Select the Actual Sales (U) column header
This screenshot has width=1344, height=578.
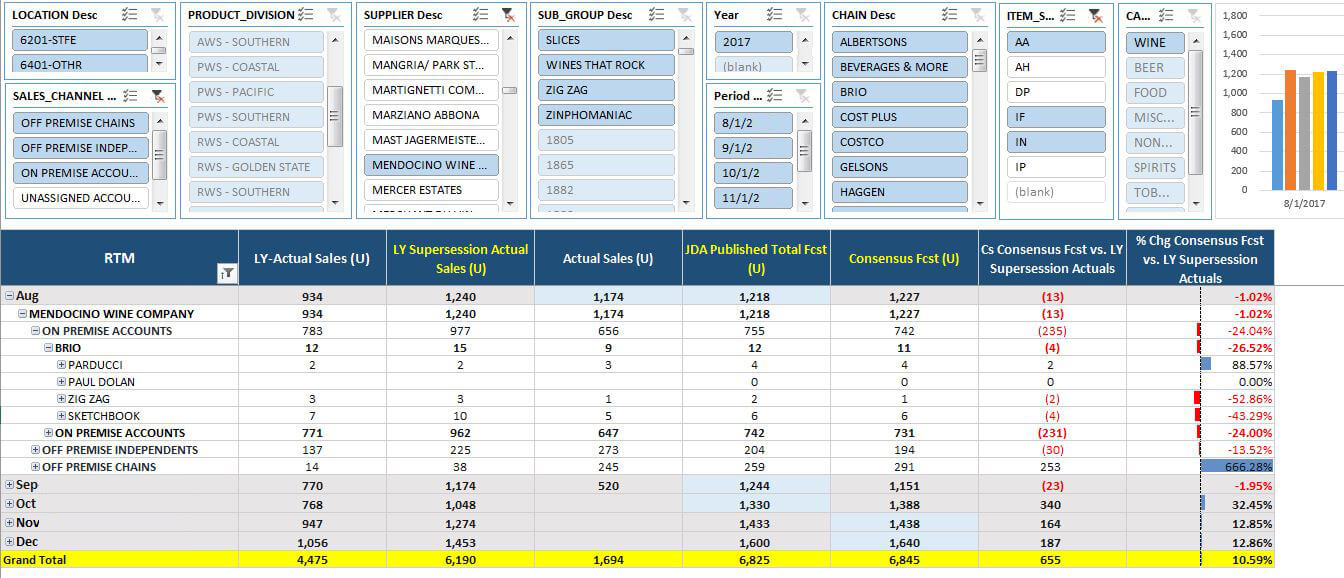608,258
